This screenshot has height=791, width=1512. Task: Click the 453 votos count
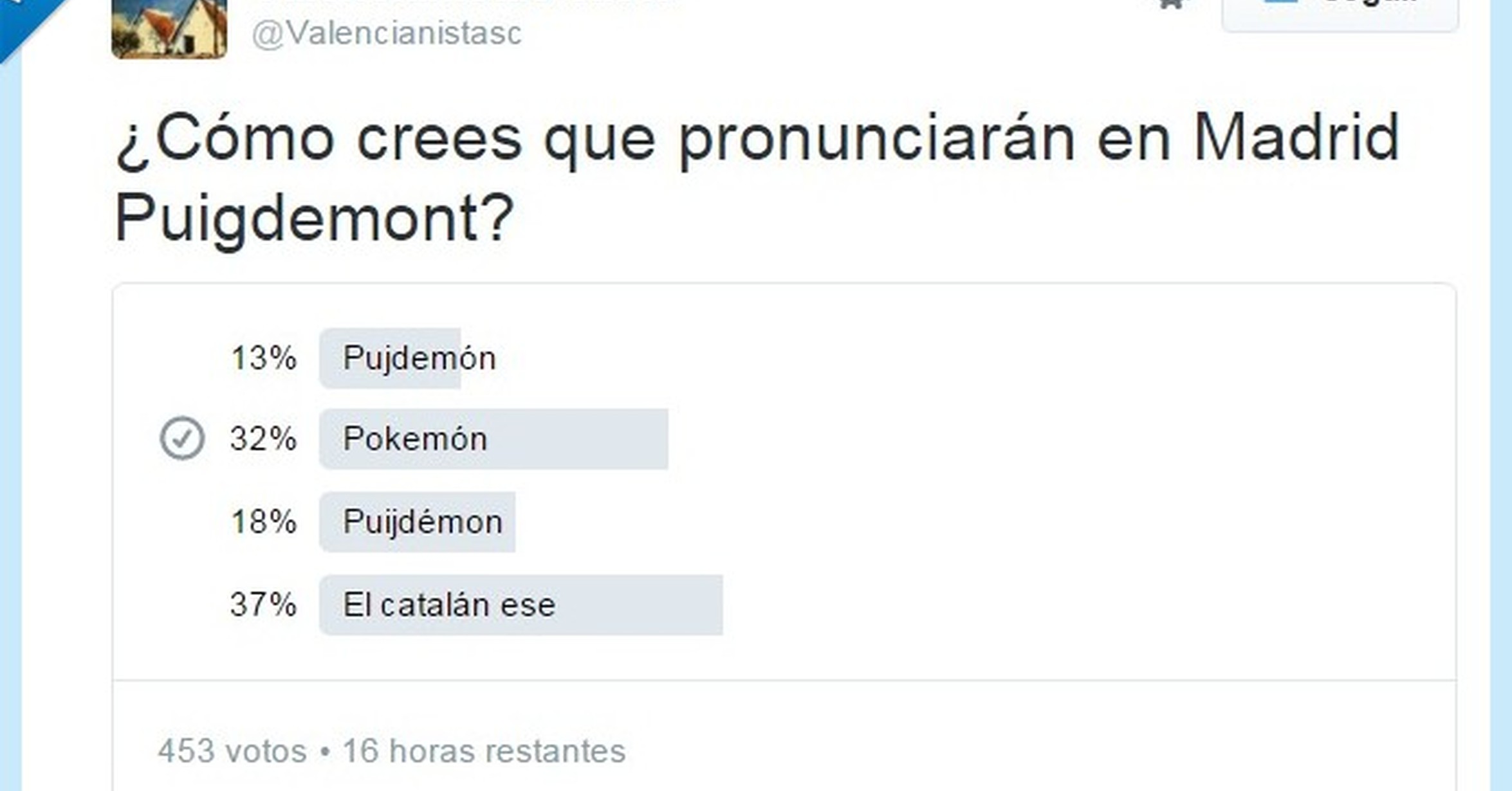[x=232, y=750]
